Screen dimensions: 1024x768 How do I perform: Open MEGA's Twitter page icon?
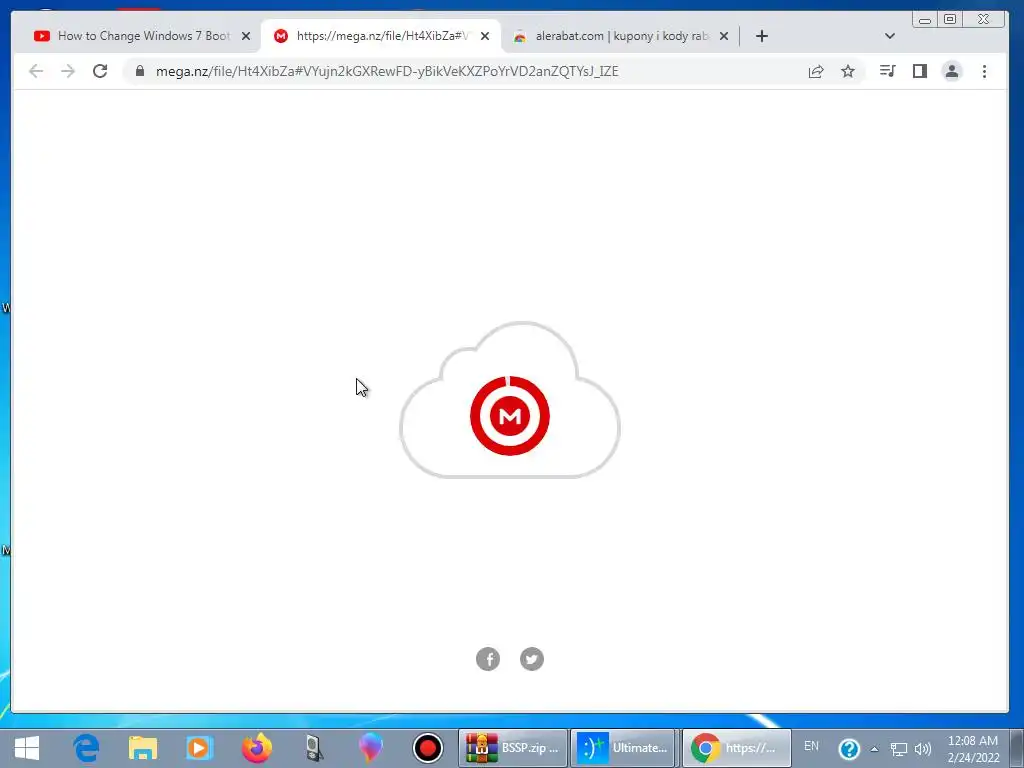click(532, 659)
